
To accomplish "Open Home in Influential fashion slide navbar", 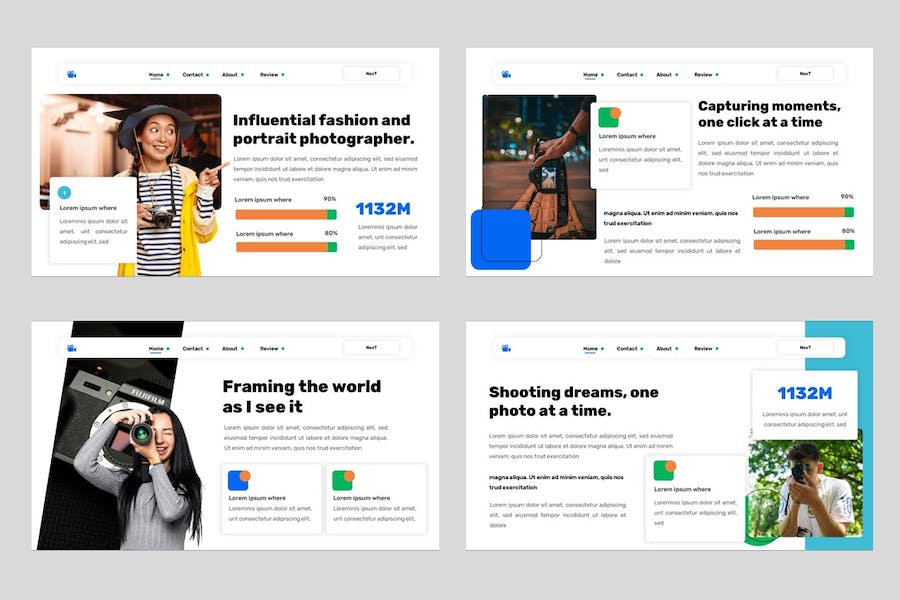I will tap(156, 74).
